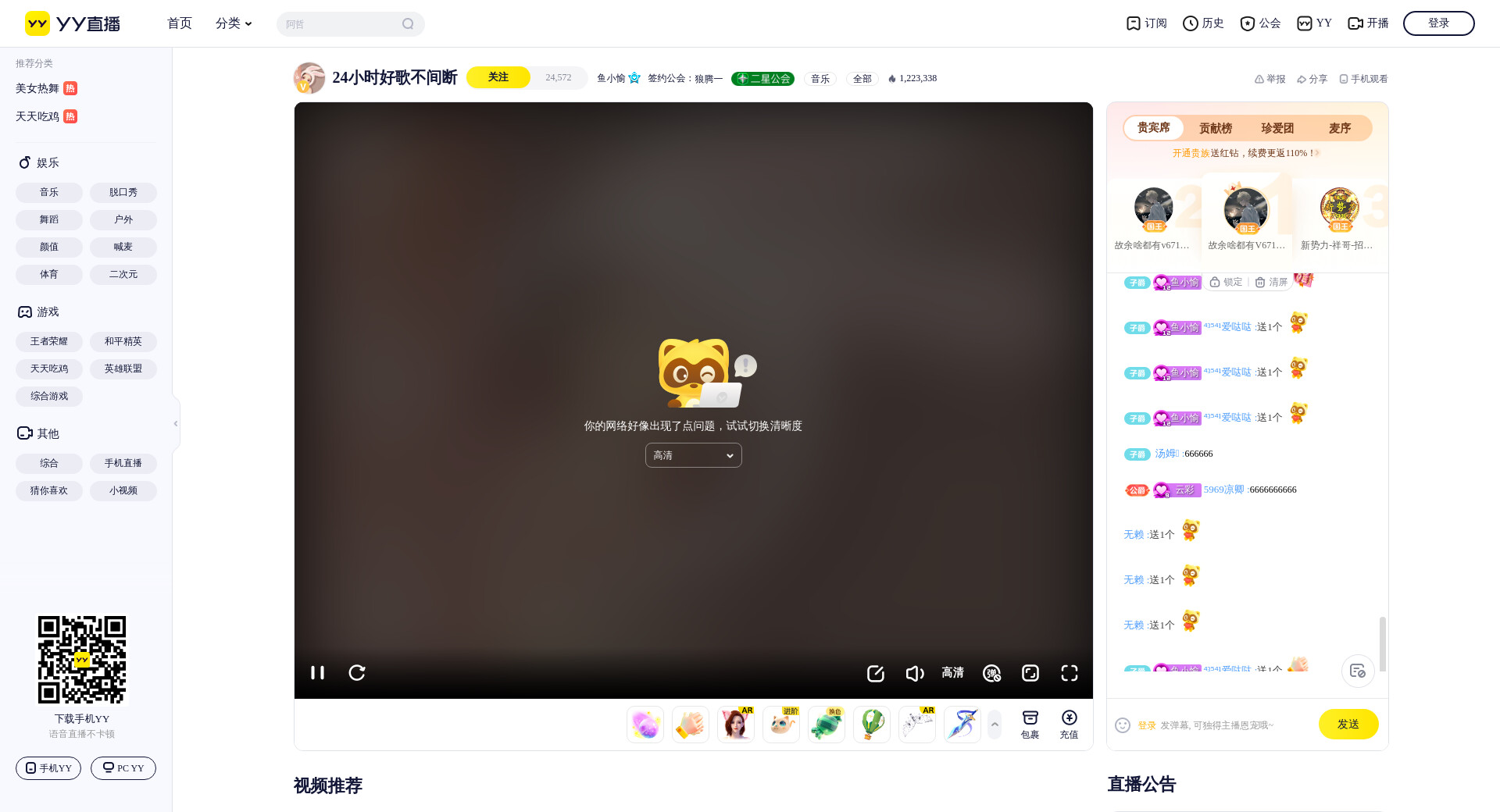Open 手机观看 mobile viewing
The image size is (1500, 812).
[x=1363, y=79]
